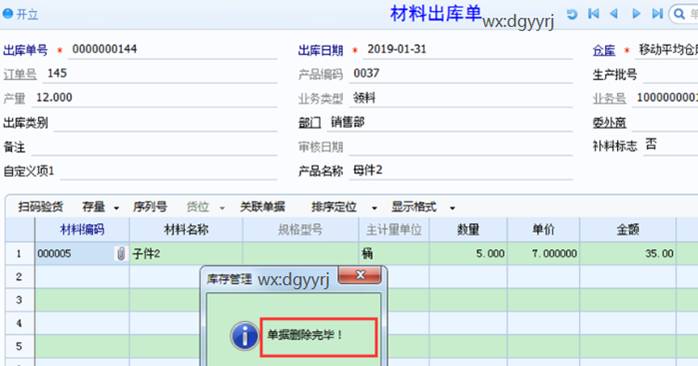Image resolution: width=698 pixels, height=366 pixels.
Task: Click the 材料名称 column header
Action: (186, 230)
